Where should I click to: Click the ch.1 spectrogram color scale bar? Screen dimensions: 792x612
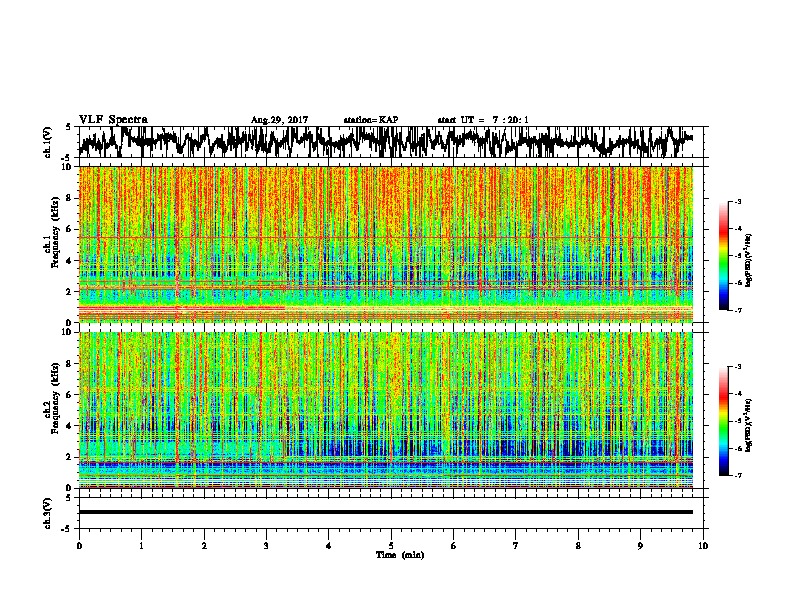(x=723, y=256)
